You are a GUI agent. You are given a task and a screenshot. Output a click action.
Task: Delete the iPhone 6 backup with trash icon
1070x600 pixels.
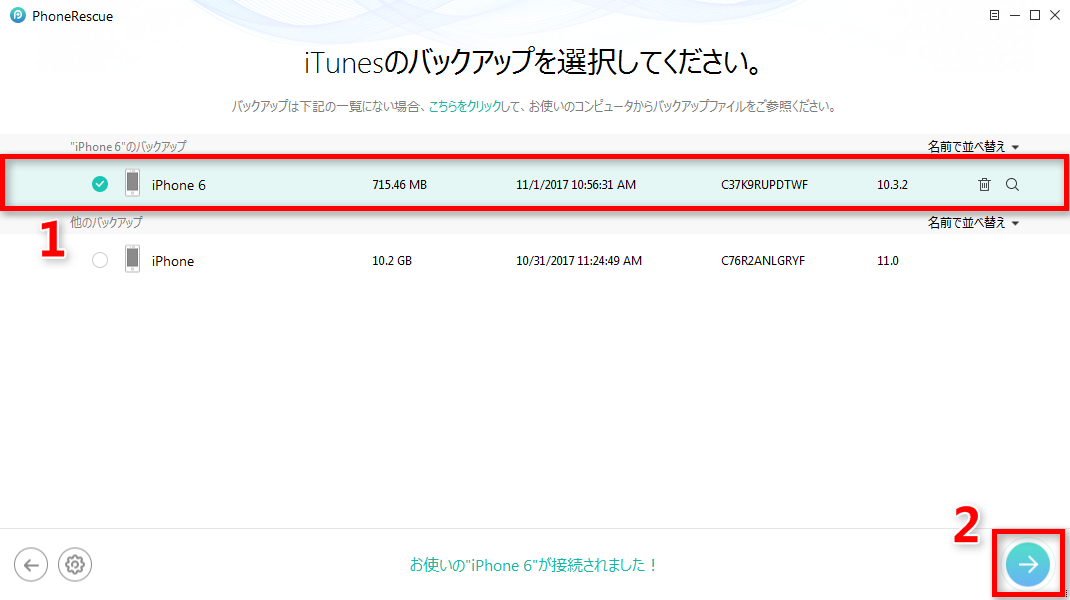click(x=984, y=184)
